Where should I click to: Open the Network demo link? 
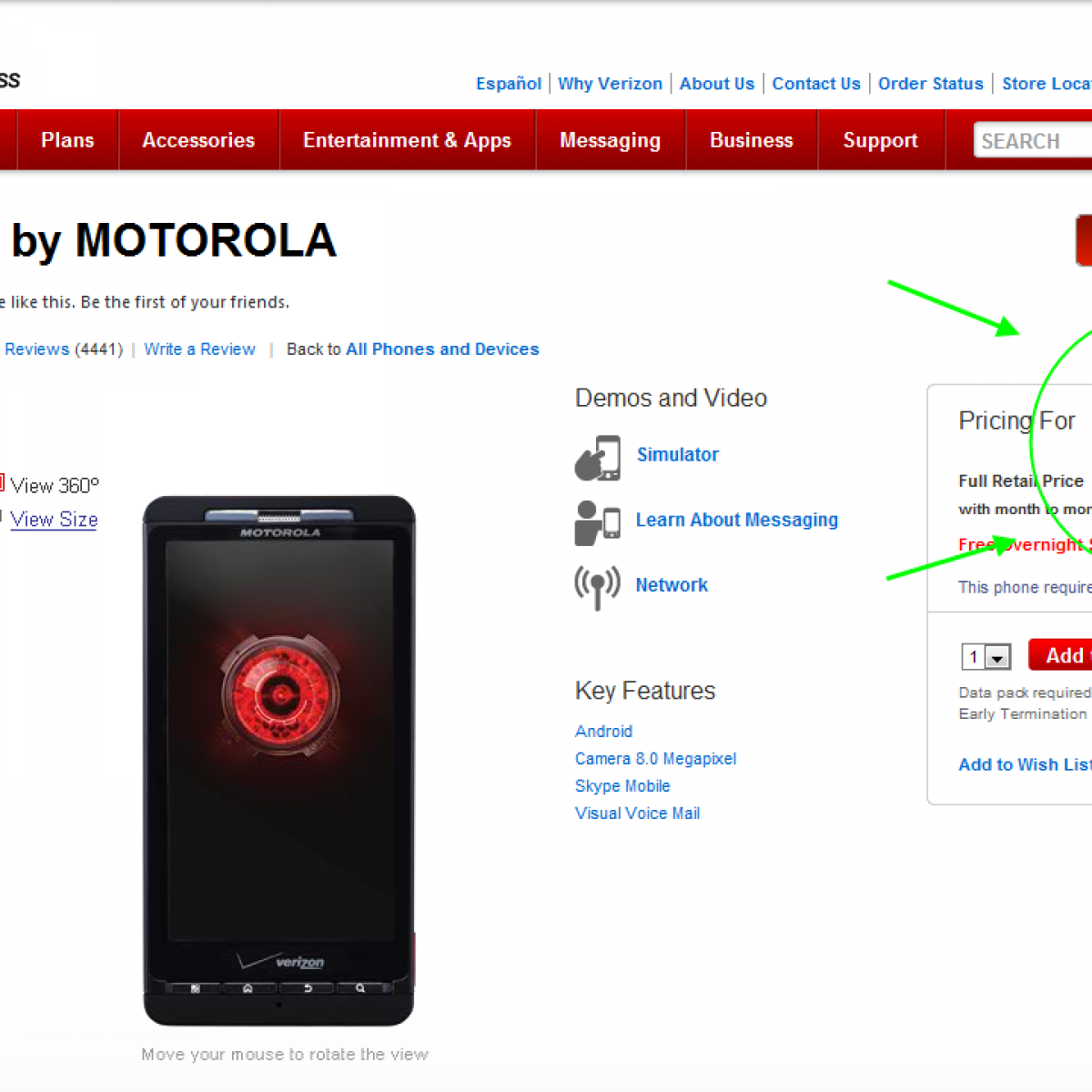pyautogui.click(x=672, y=585)
